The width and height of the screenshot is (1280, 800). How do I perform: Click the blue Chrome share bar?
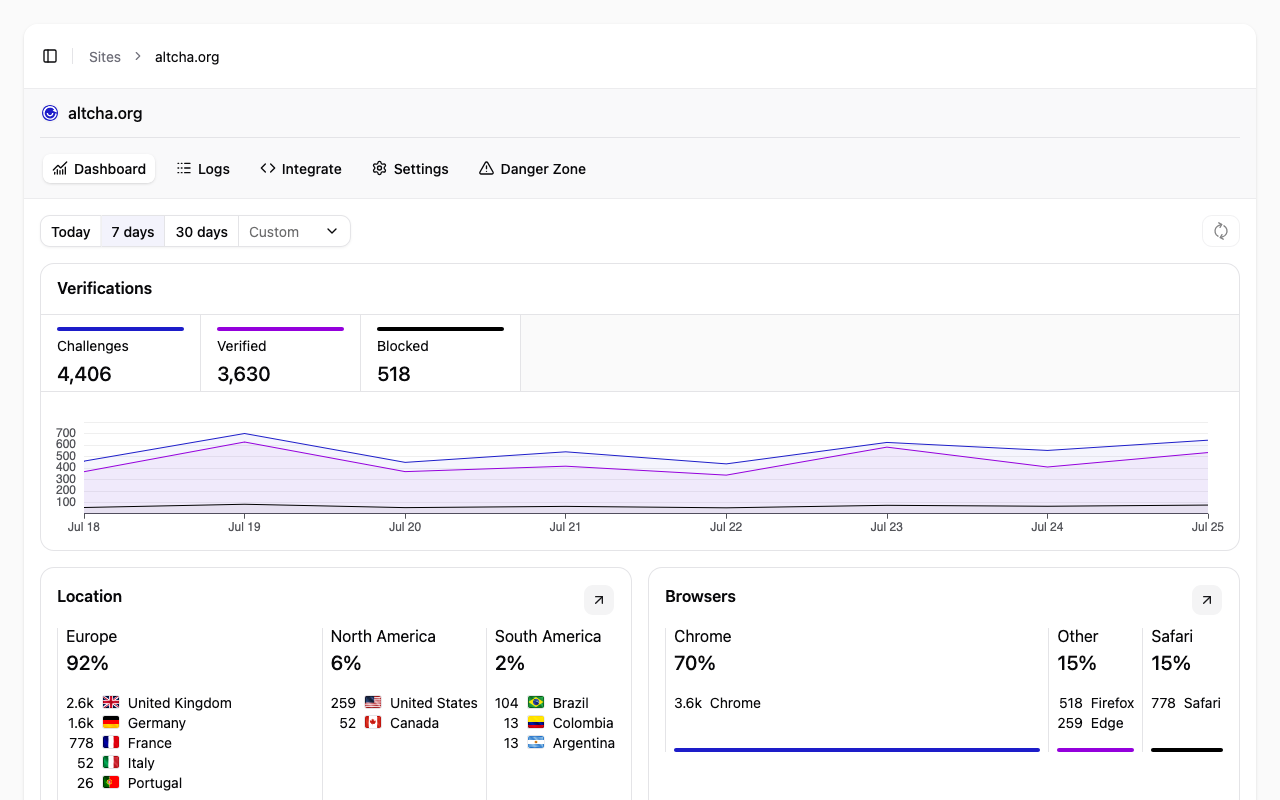point(857,750)
